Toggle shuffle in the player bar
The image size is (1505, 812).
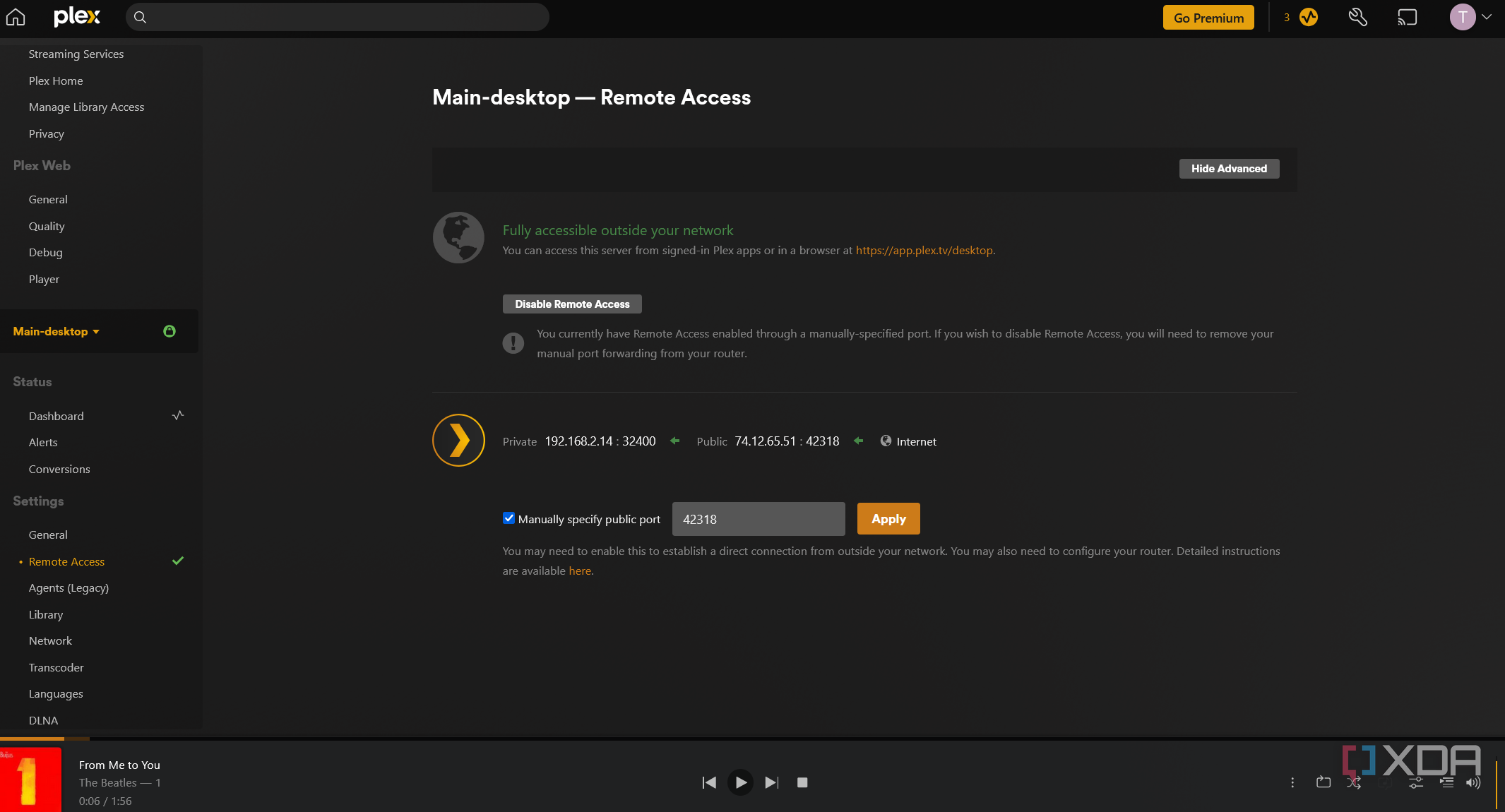[x=1354, y=782]
